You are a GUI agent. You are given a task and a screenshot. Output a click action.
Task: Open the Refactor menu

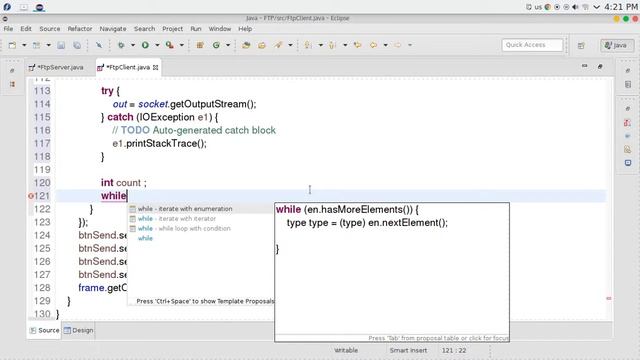pyautogui.click(x=80, y=29)
